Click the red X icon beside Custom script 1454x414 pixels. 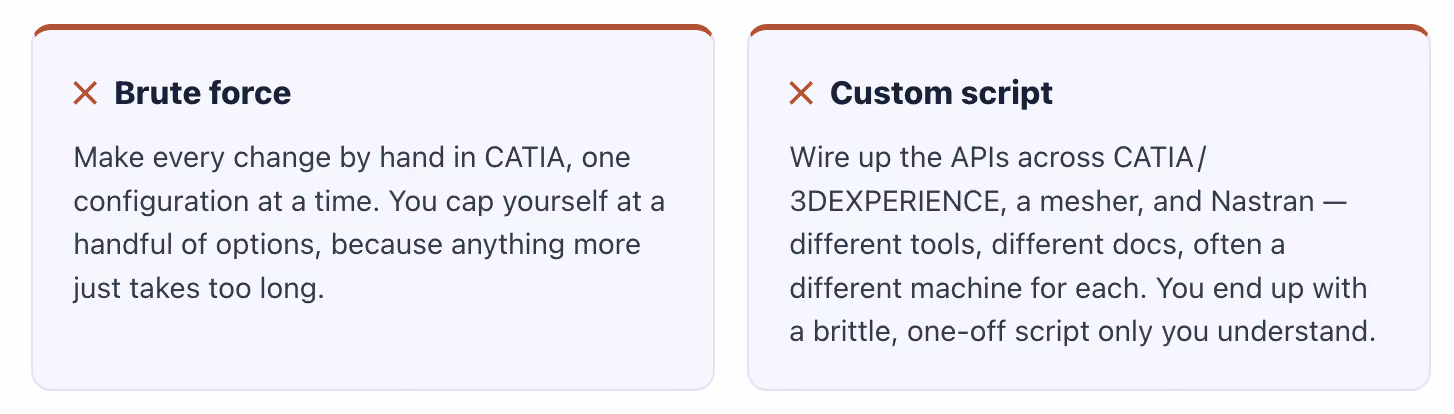coord(802,94)
